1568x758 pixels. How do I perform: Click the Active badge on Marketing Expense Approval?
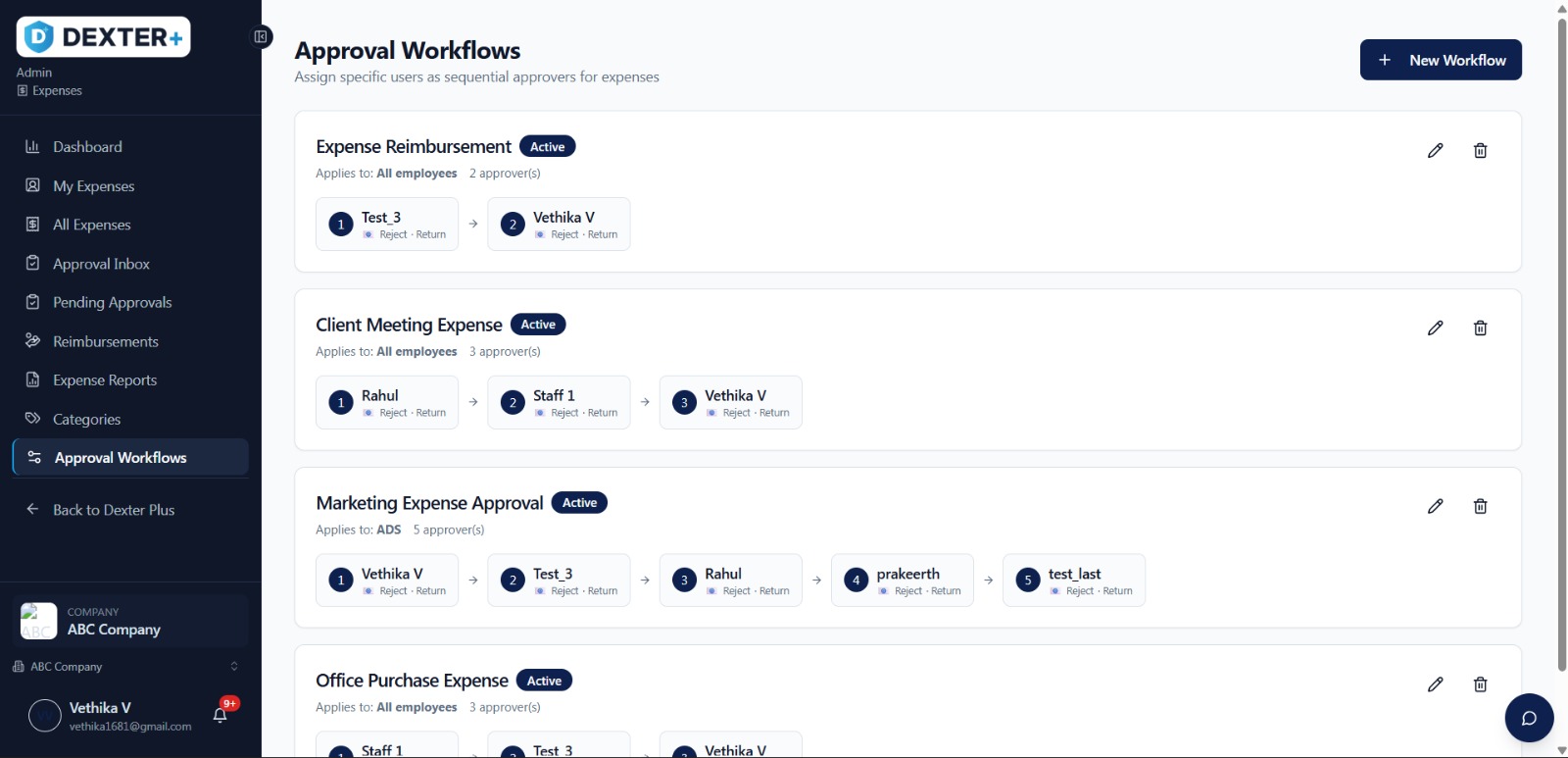click(x=579, y=503)
